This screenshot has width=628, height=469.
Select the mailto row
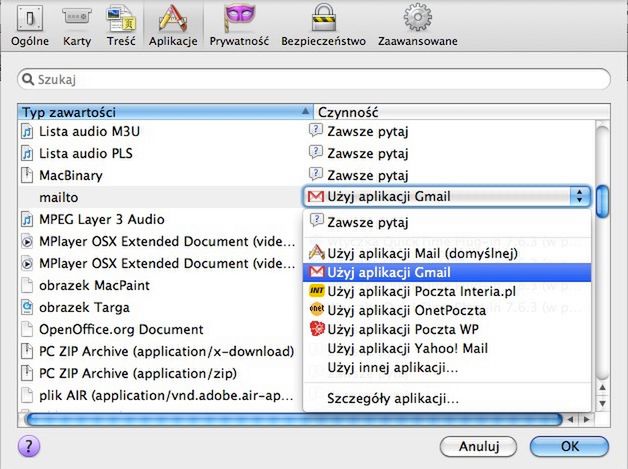tap(160, 197)
